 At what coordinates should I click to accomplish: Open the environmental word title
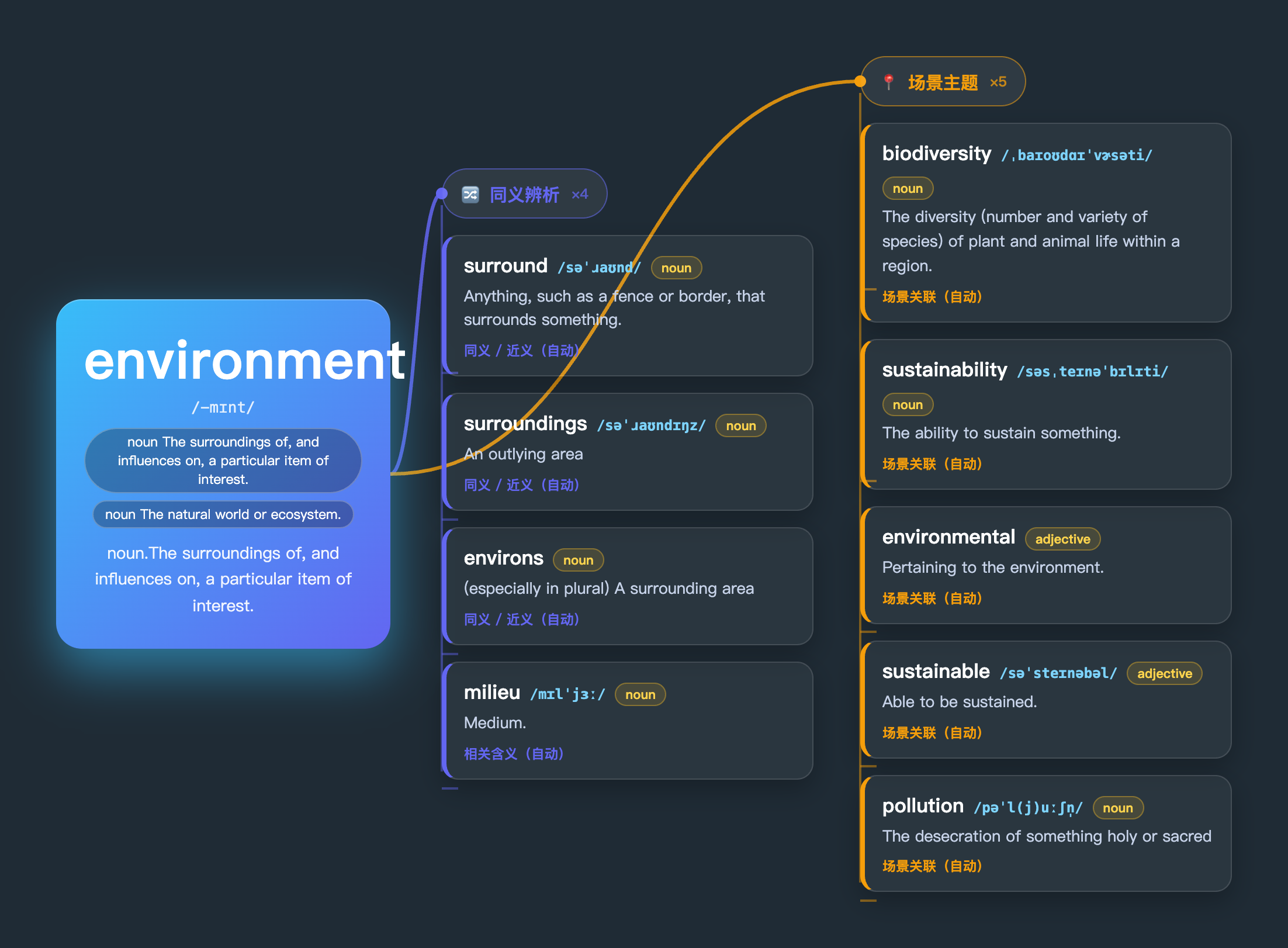point(948,537)
